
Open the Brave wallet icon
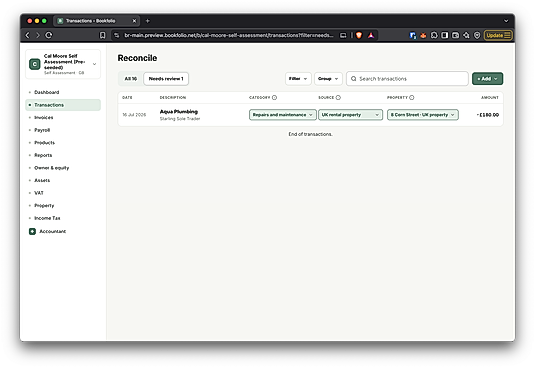[x=456, y=35]
